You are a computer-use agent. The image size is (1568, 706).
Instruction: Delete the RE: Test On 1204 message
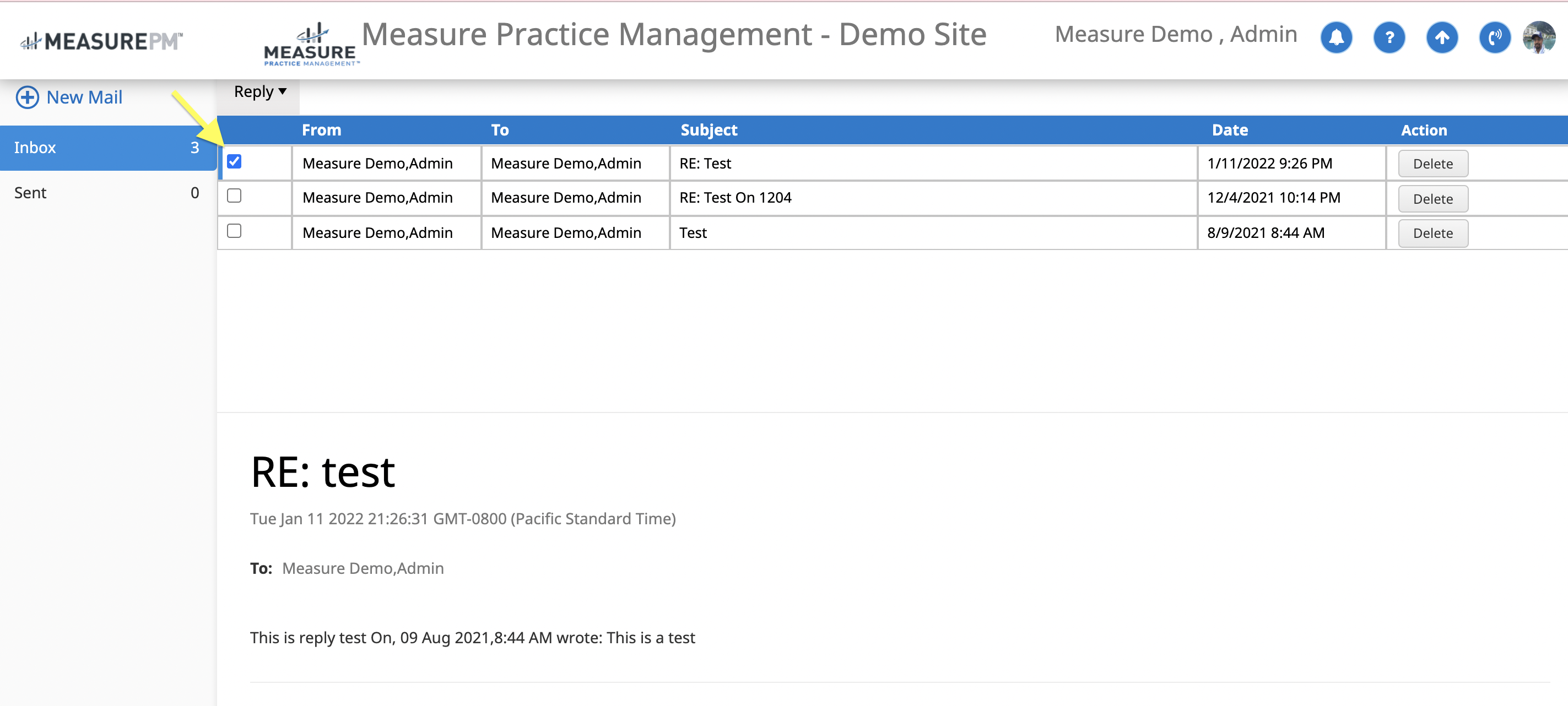tap(1432, 199)
